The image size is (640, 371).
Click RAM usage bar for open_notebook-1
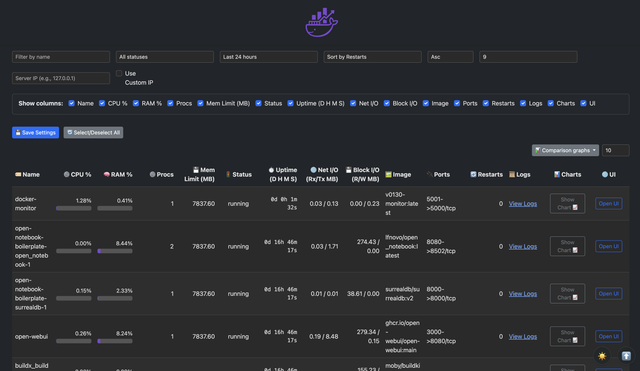(115, 251)
